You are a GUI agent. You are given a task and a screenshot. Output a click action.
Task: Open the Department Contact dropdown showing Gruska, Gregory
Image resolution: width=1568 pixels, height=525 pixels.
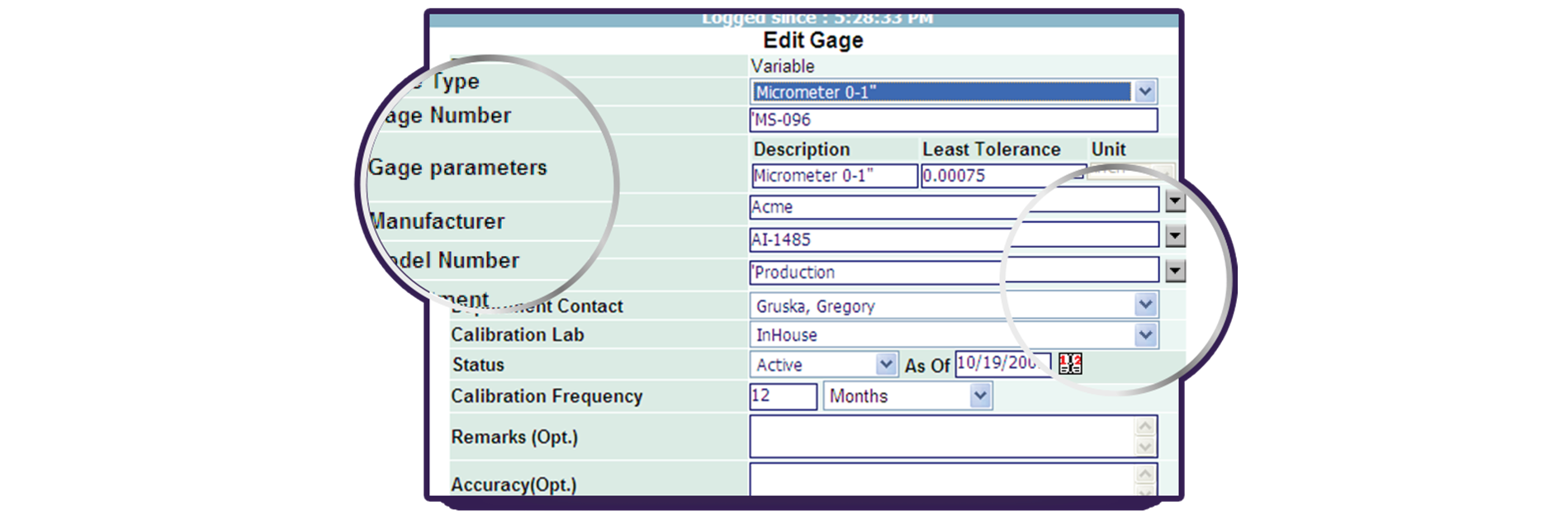[x=1144, y=305]
